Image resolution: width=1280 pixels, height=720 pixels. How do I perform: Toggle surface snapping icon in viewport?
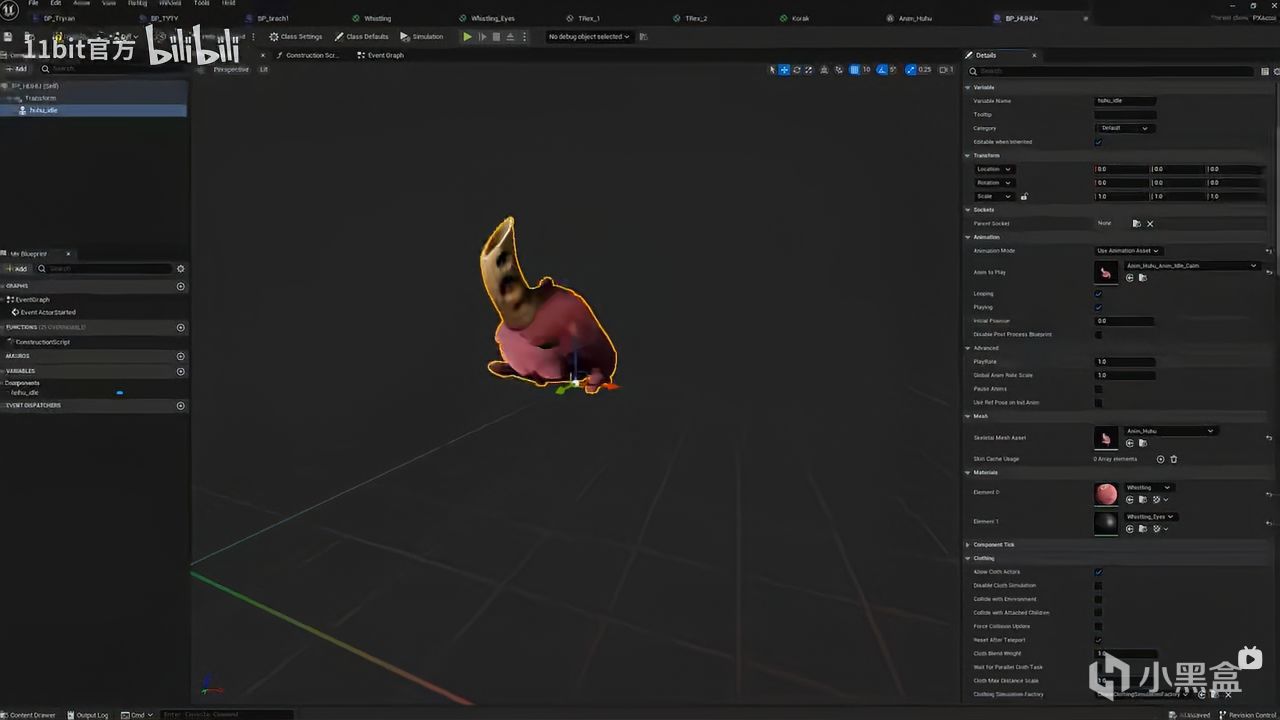tap(838, 70)
